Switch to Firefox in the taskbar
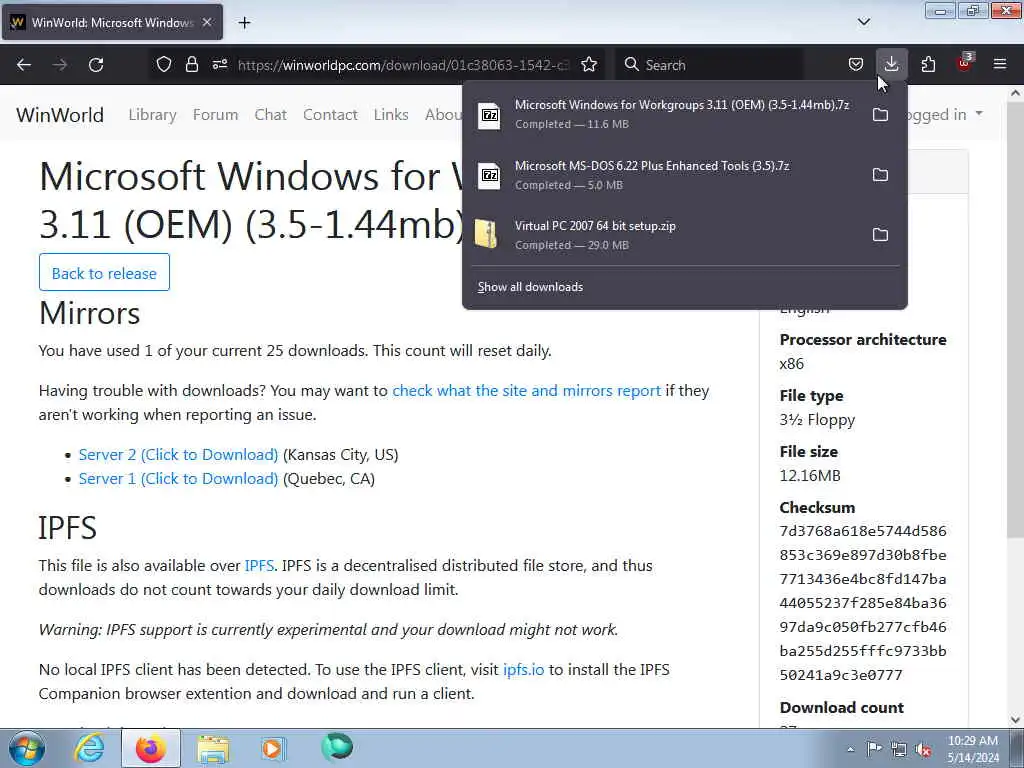1024x768 pixels. [x=151, y=748]
